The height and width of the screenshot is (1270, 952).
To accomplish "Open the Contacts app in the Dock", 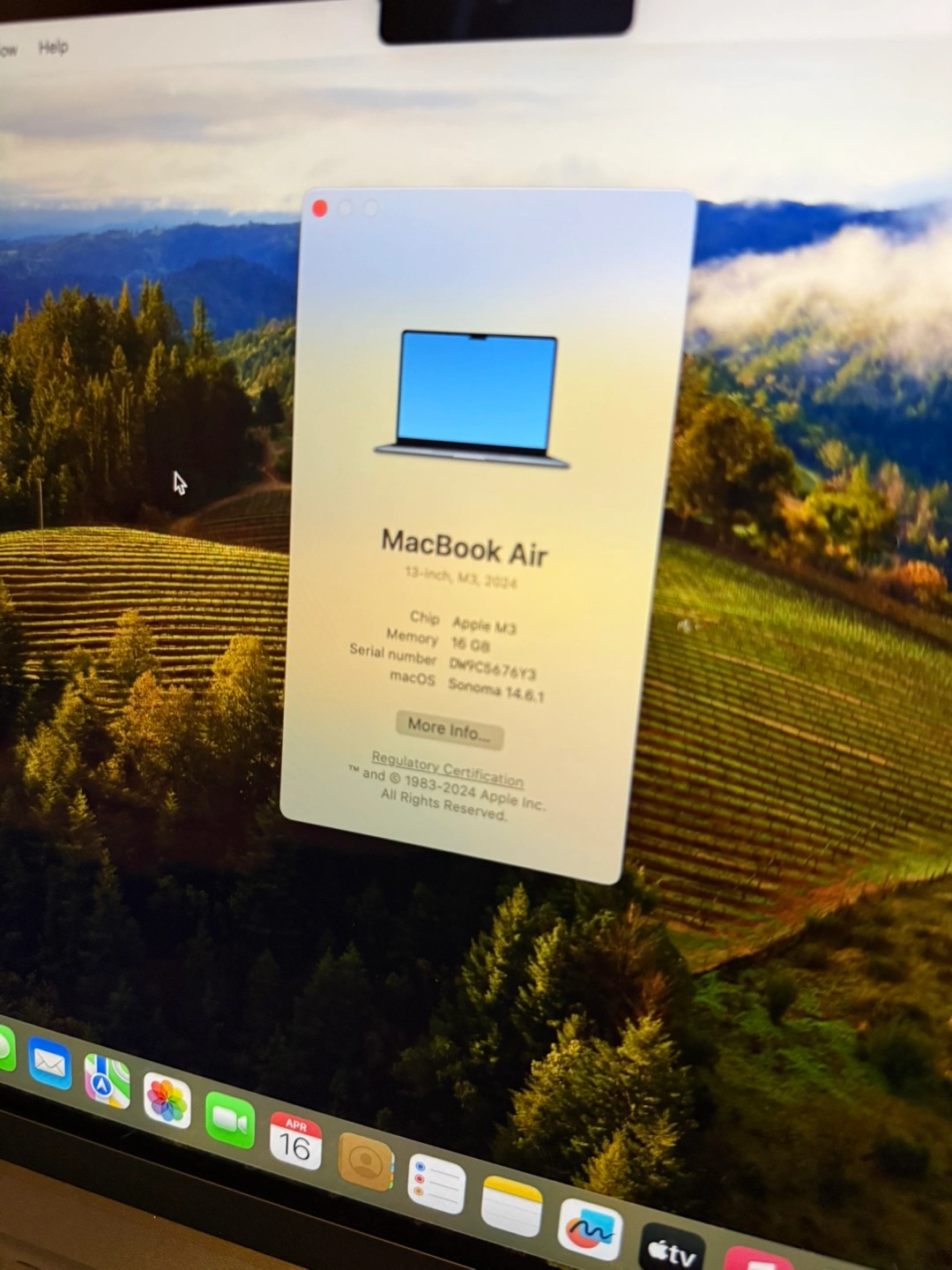I will (365, 1162).
